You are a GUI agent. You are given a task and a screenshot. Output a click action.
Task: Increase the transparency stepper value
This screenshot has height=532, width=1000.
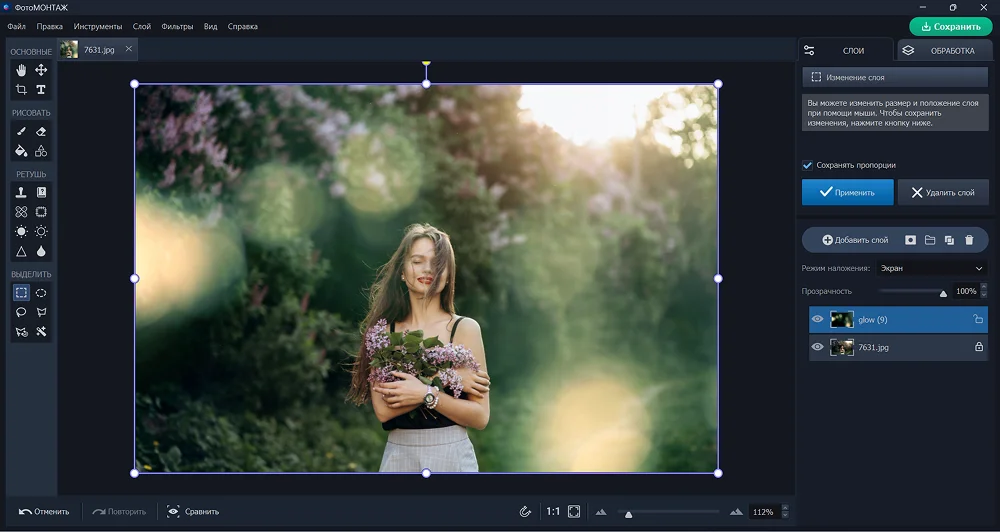point(983,287)
